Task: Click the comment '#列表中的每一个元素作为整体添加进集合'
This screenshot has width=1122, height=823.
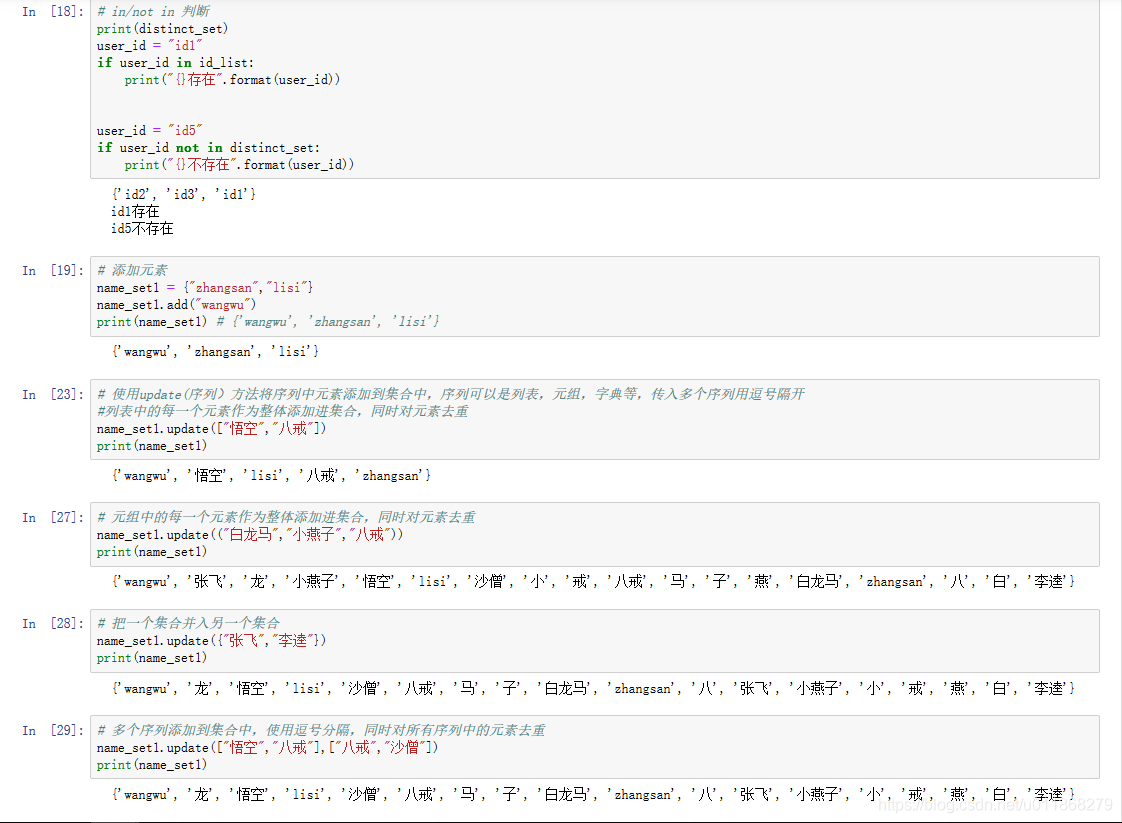Action: click(x=283, y=412)
